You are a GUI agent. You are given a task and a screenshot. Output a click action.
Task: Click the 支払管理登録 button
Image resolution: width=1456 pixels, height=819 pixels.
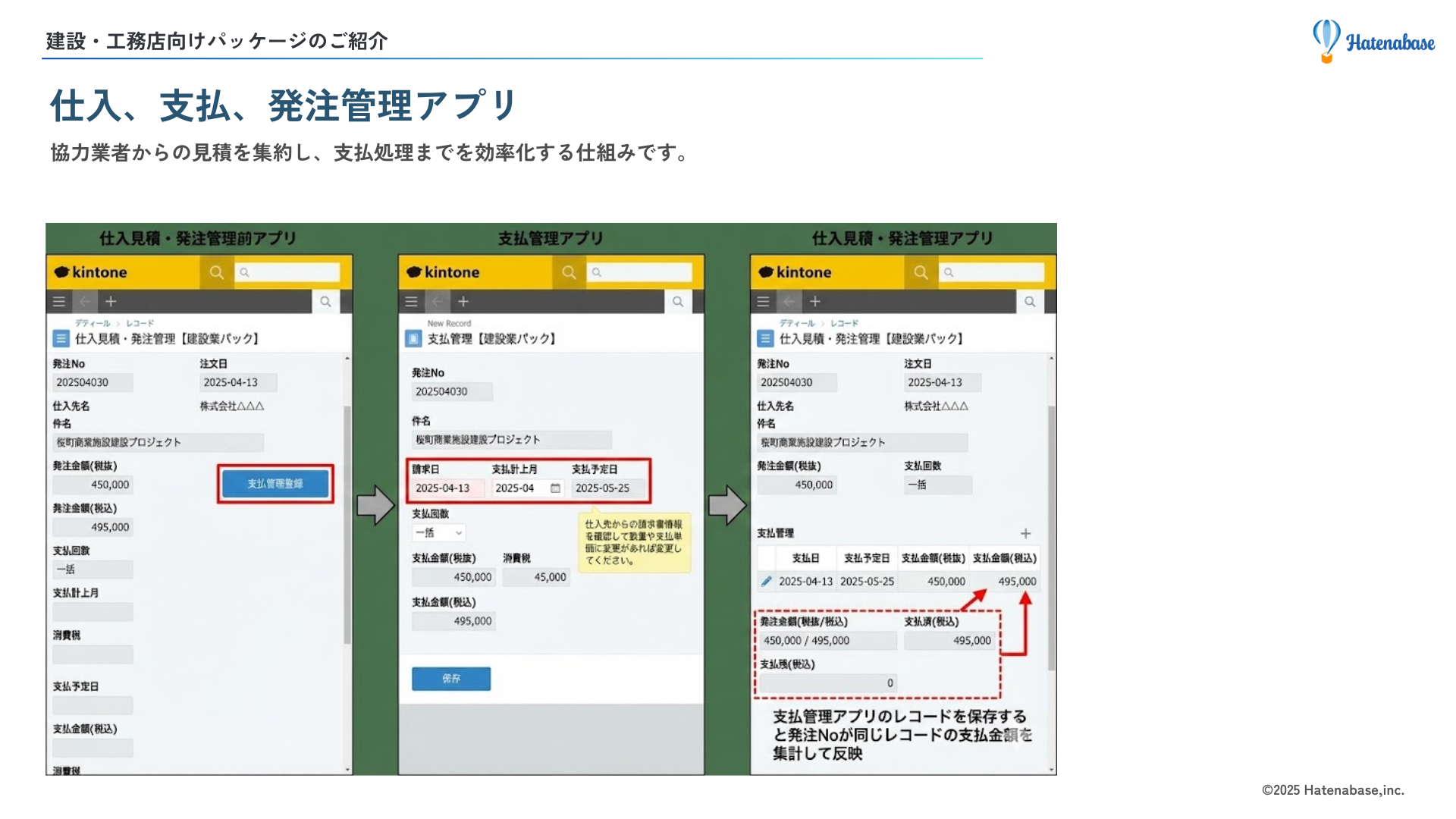click(x=276, y=483)
